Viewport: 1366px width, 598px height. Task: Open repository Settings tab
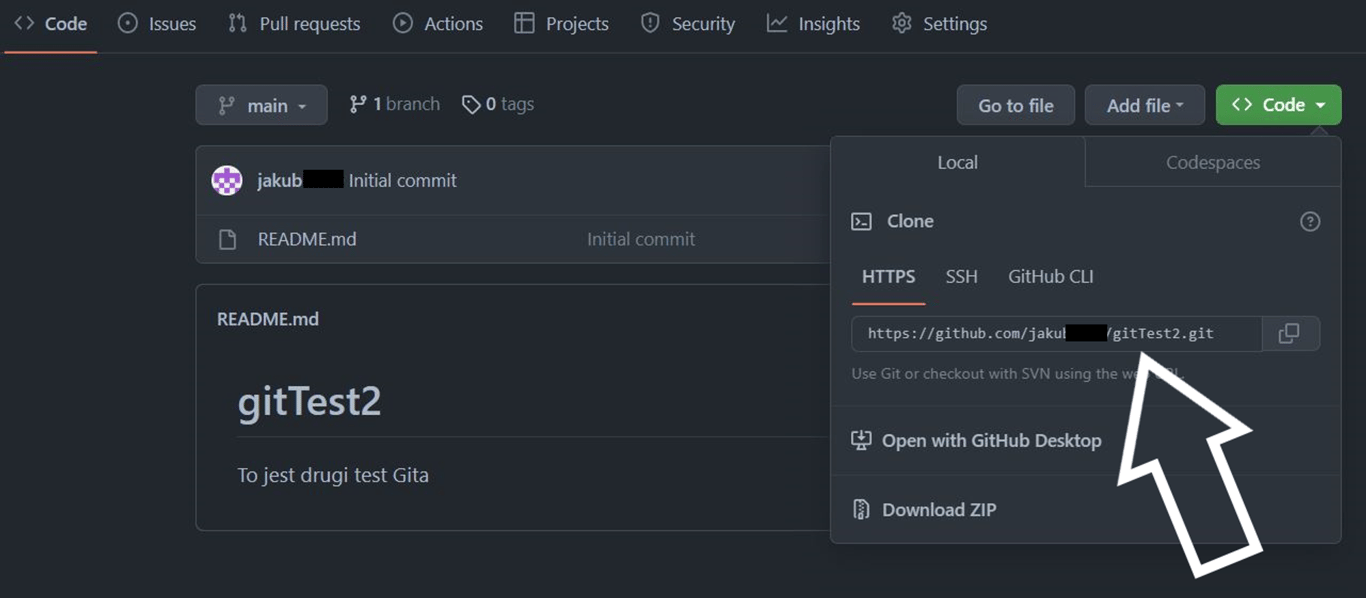point(939,24)
